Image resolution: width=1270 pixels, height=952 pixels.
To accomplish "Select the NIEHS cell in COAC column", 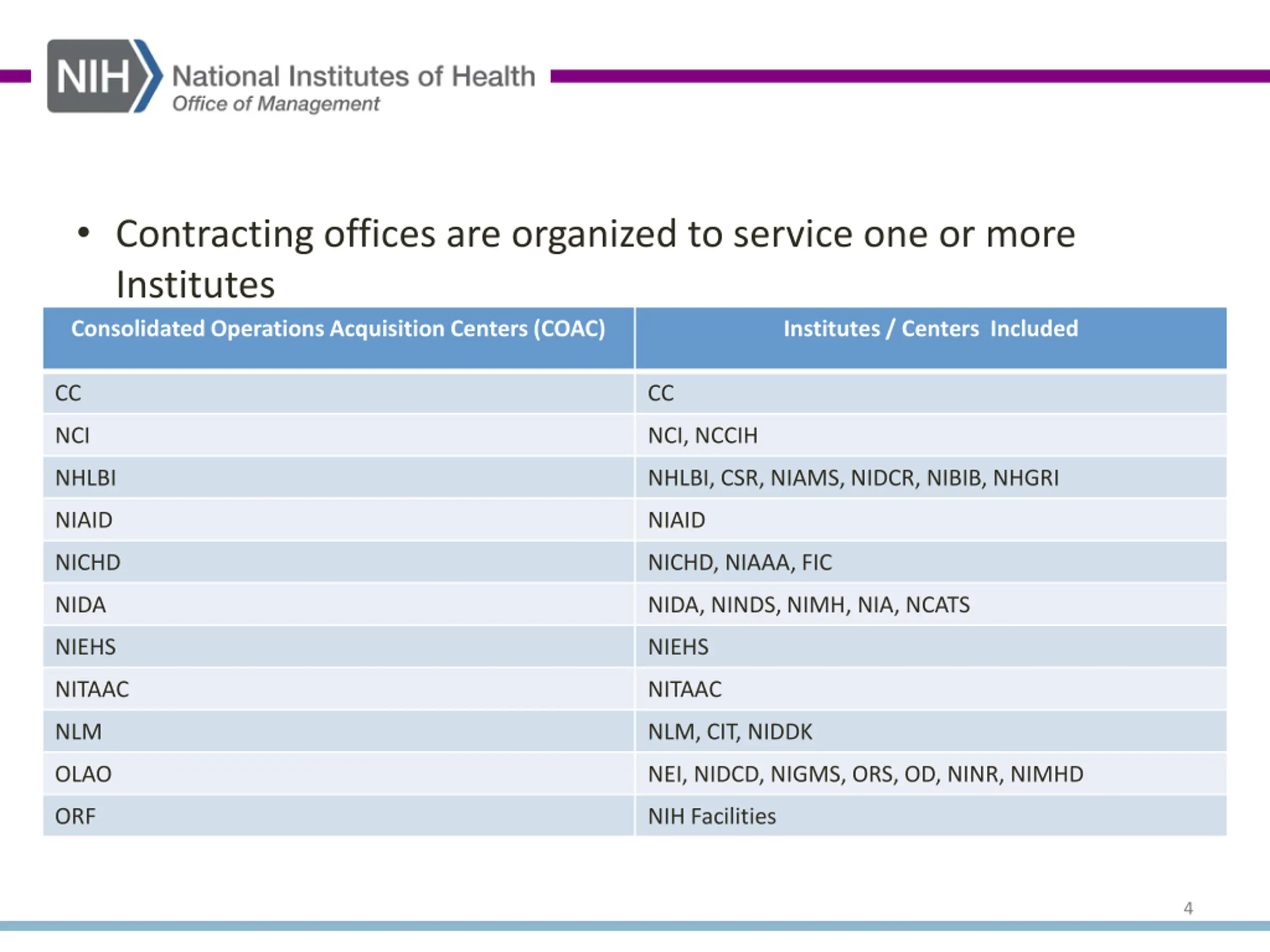I will pos(85,647).
